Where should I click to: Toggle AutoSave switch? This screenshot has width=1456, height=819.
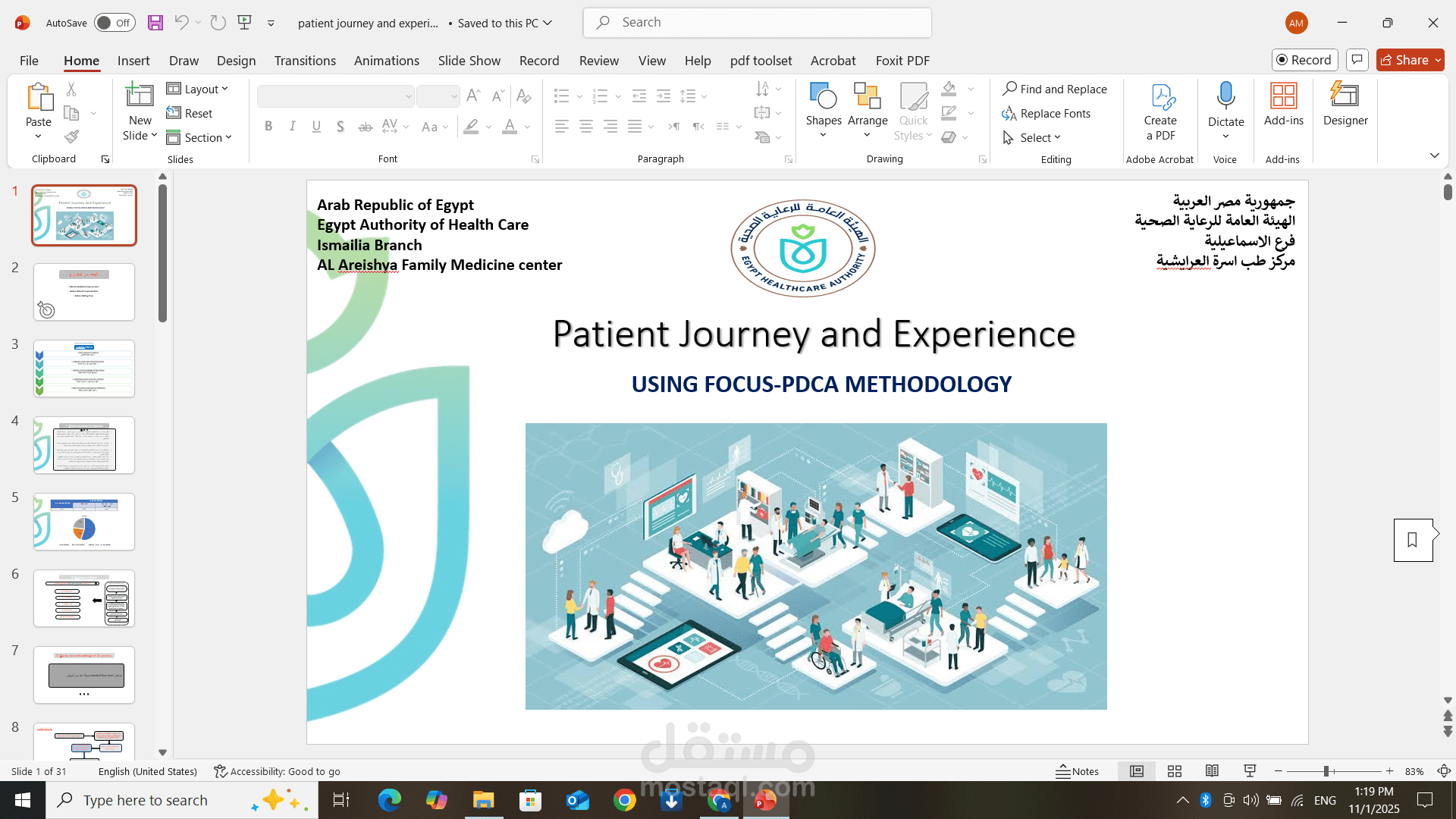(x=115, y=23)
